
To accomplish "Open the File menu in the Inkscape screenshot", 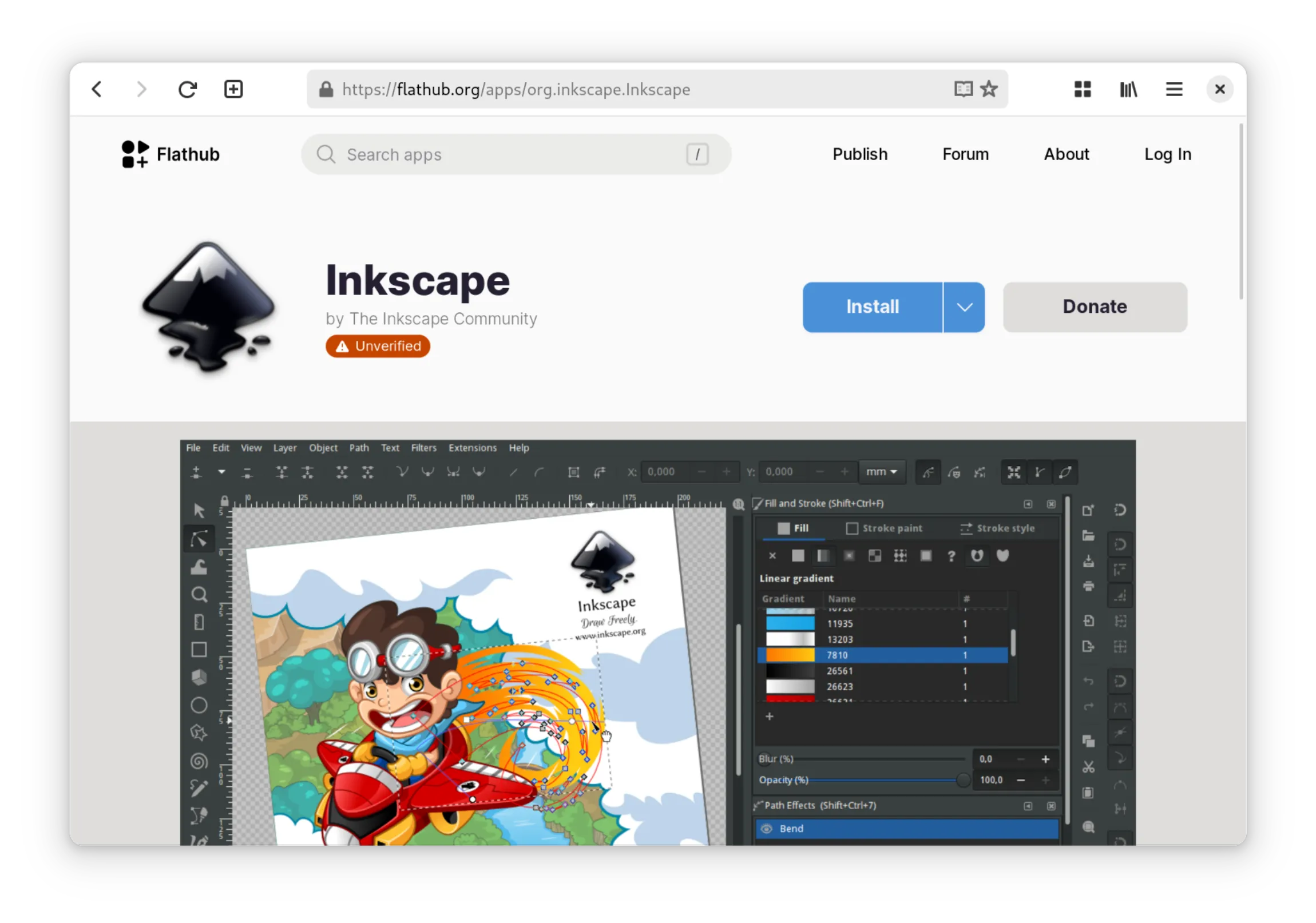I will click(x=193, y=448).
